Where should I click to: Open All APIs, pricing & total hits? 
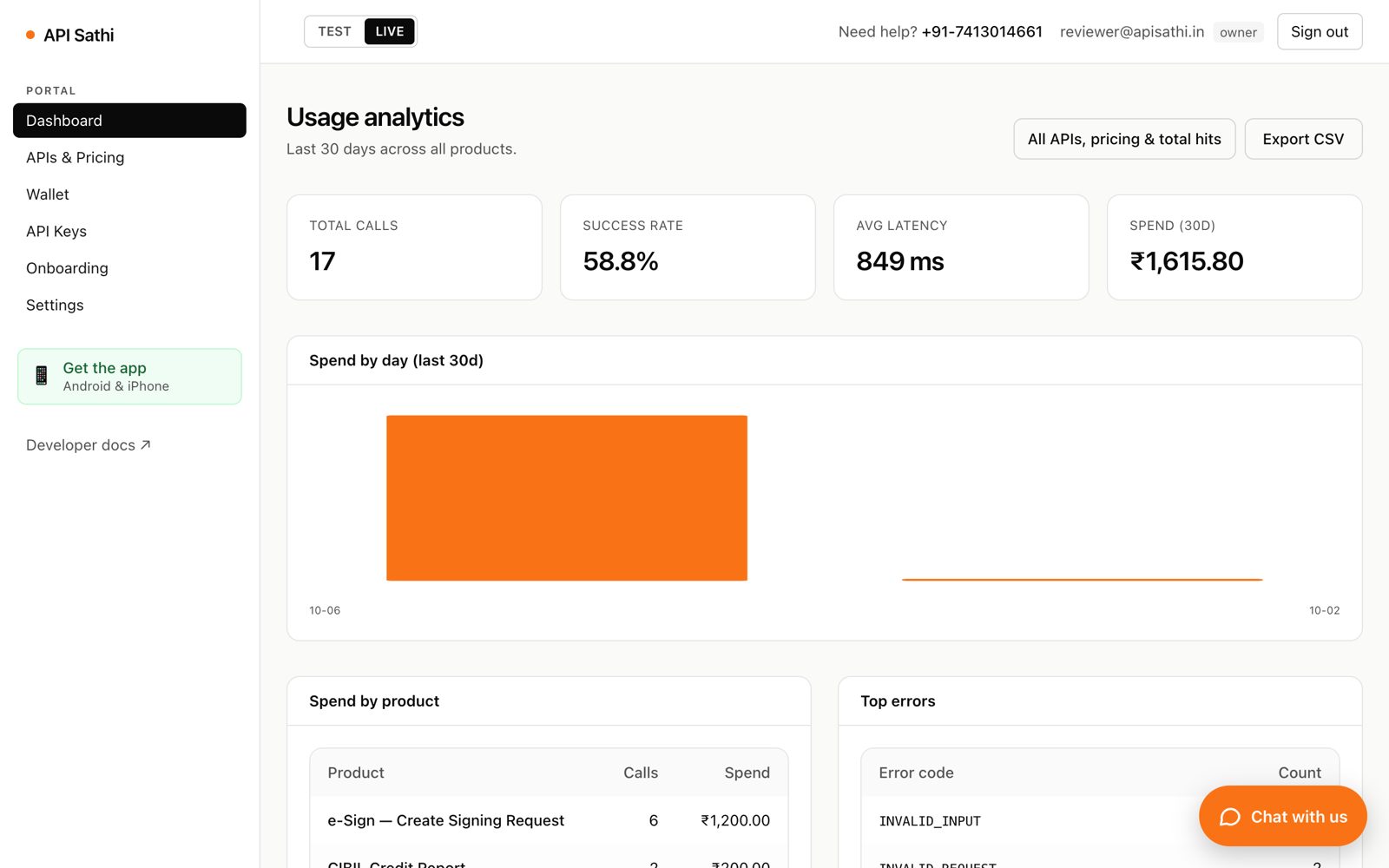(x=1124, y=139)
